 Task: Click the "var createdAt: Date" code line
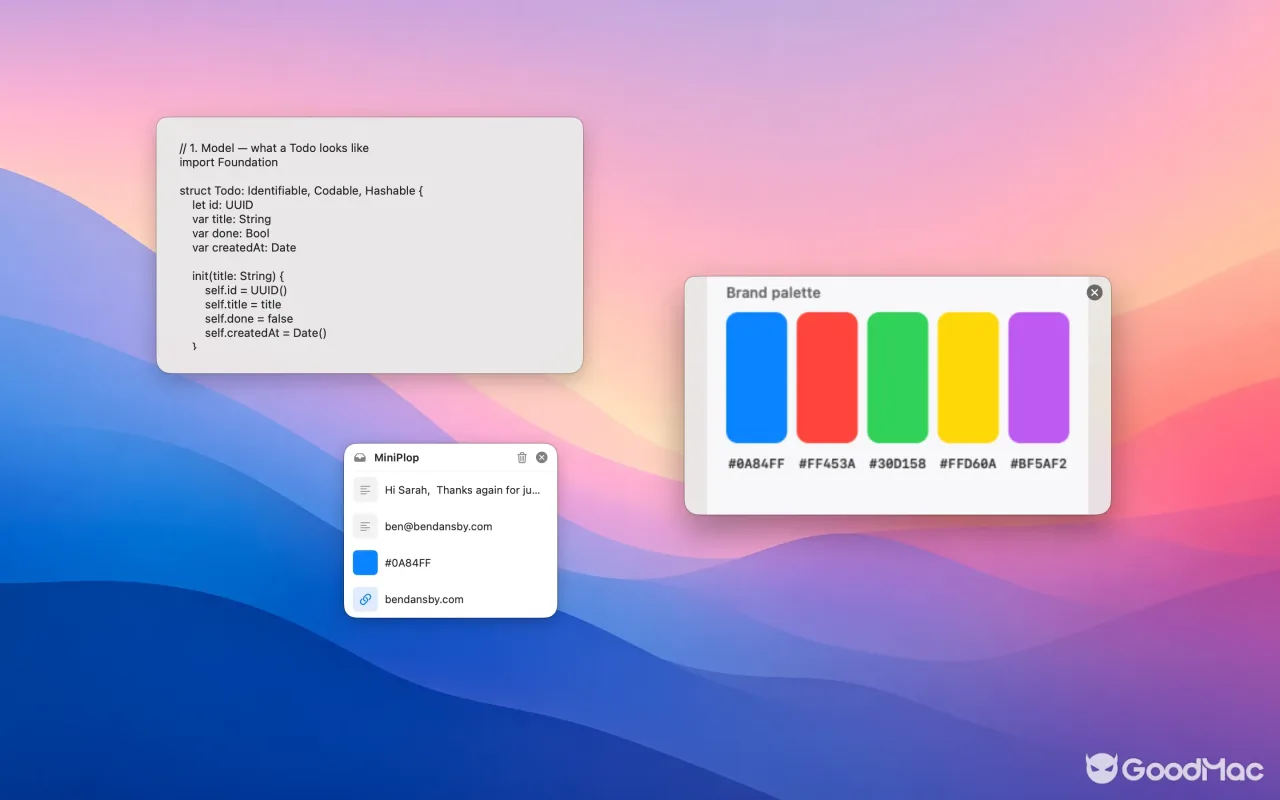244,247
